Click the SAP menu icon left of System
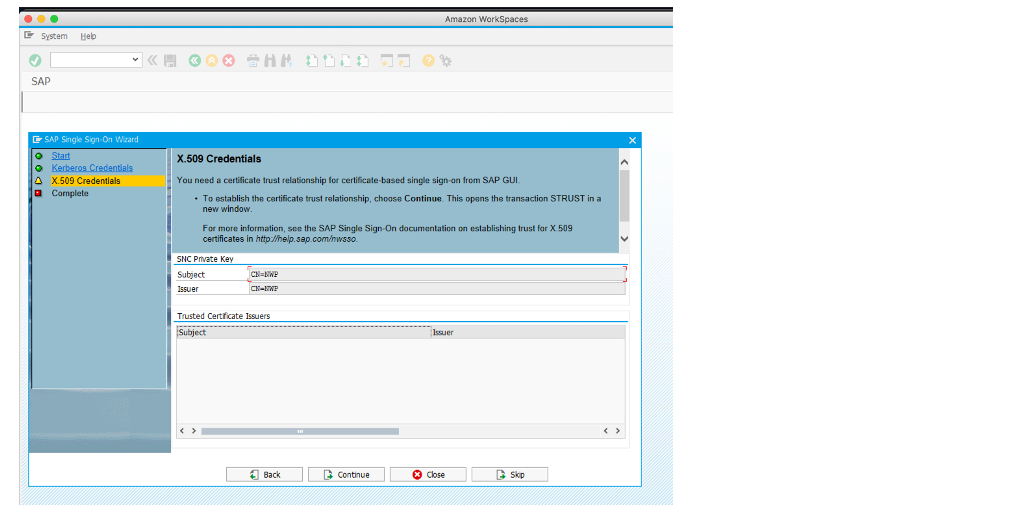The image size is (1024, 512). pos(29,35)
